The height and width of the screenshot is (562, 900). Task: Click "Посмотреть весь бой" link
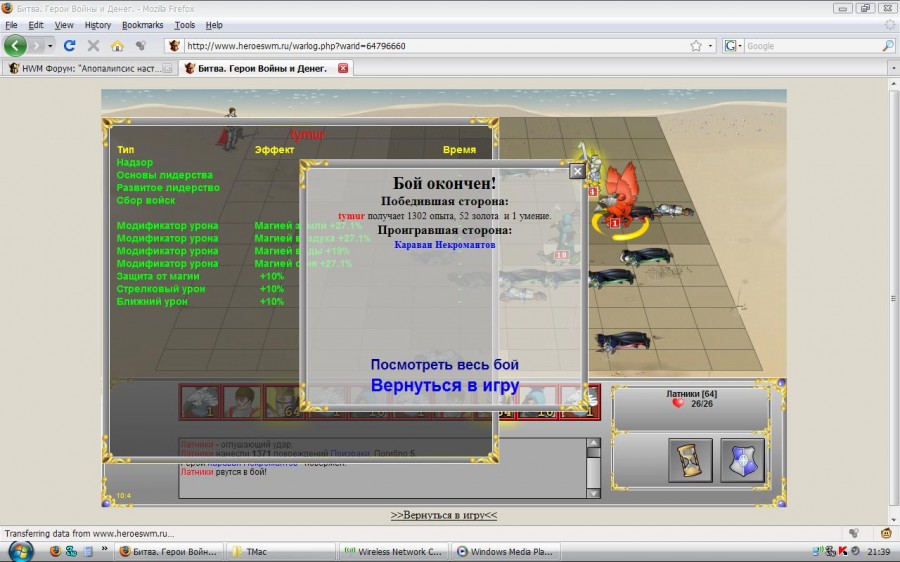[x=444, y=365]
